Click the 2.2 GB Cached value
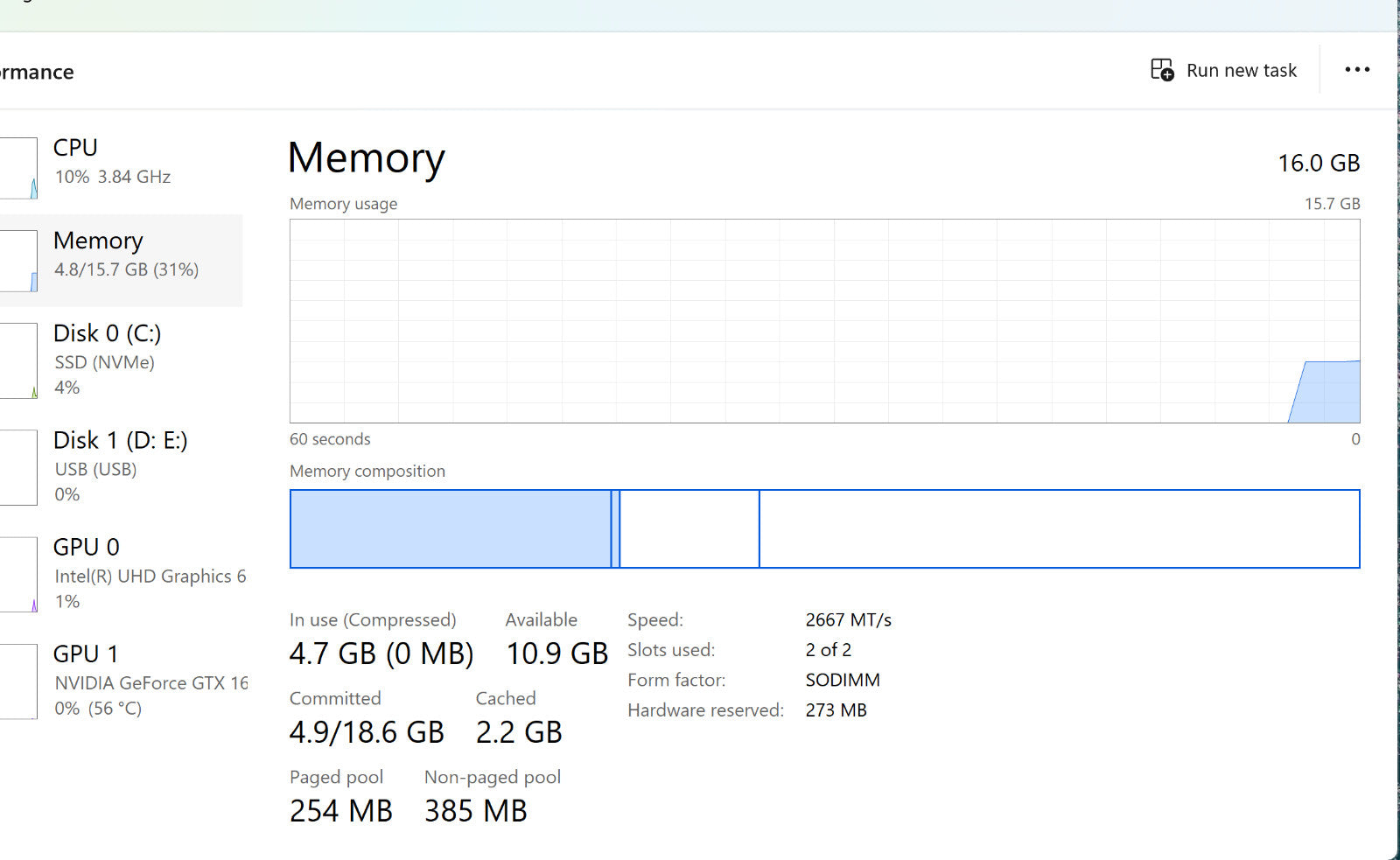The height and width of the screenshot is (860, 1400). 519,732
